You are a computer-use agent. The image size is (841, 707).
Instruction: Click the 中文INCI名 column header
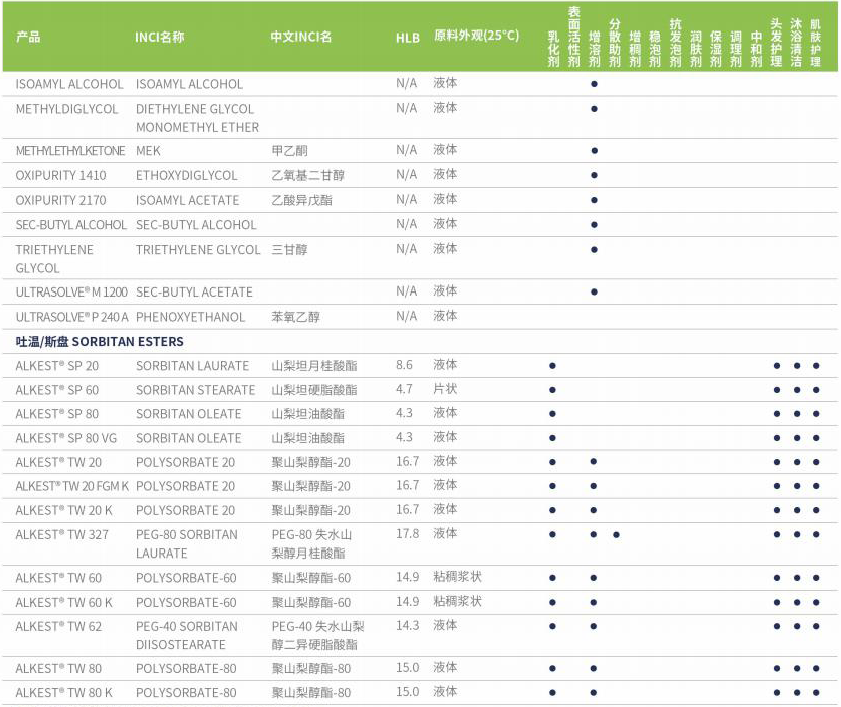(x=301, y=37)
